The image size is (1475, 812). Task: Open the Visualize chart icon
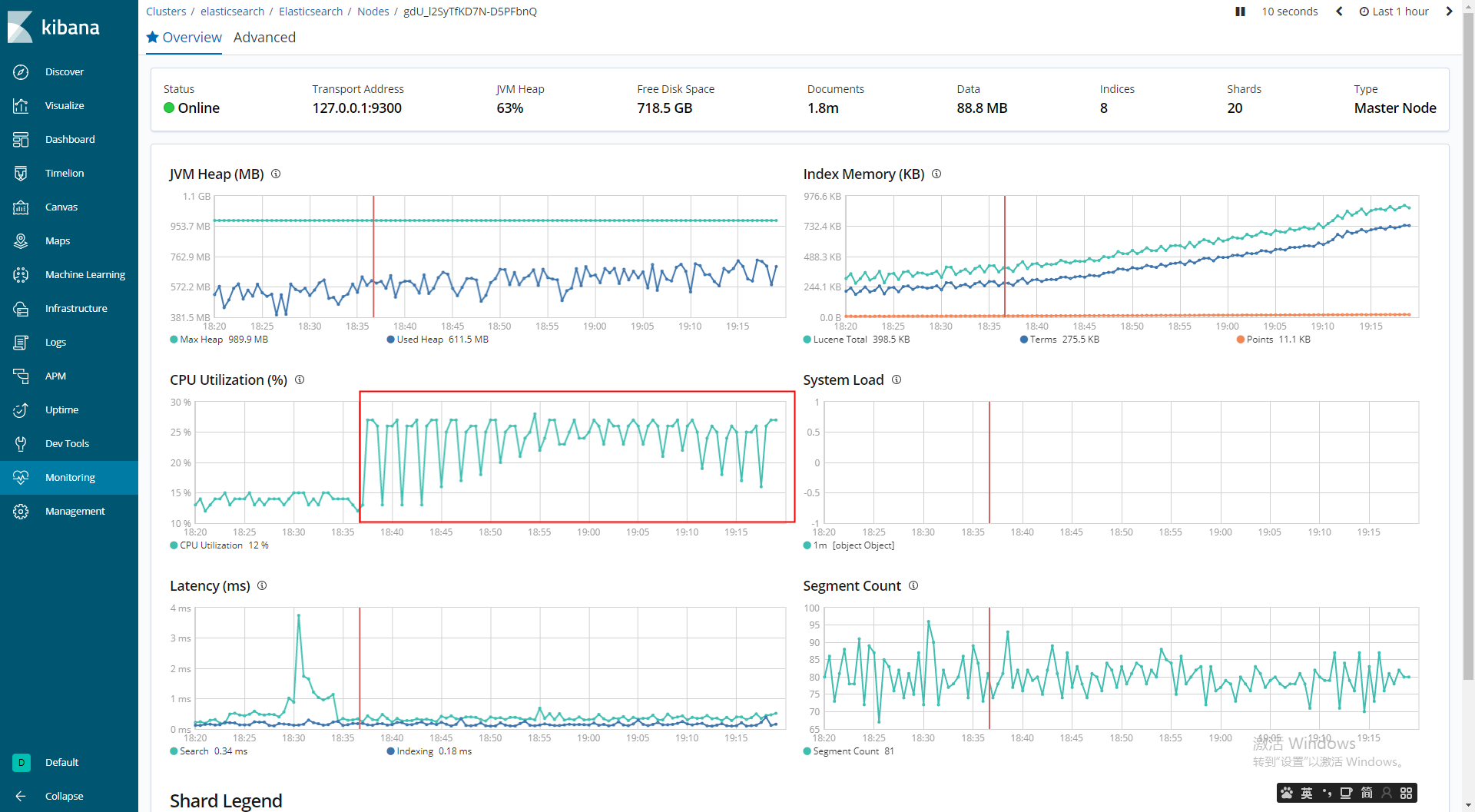[21, 105]
